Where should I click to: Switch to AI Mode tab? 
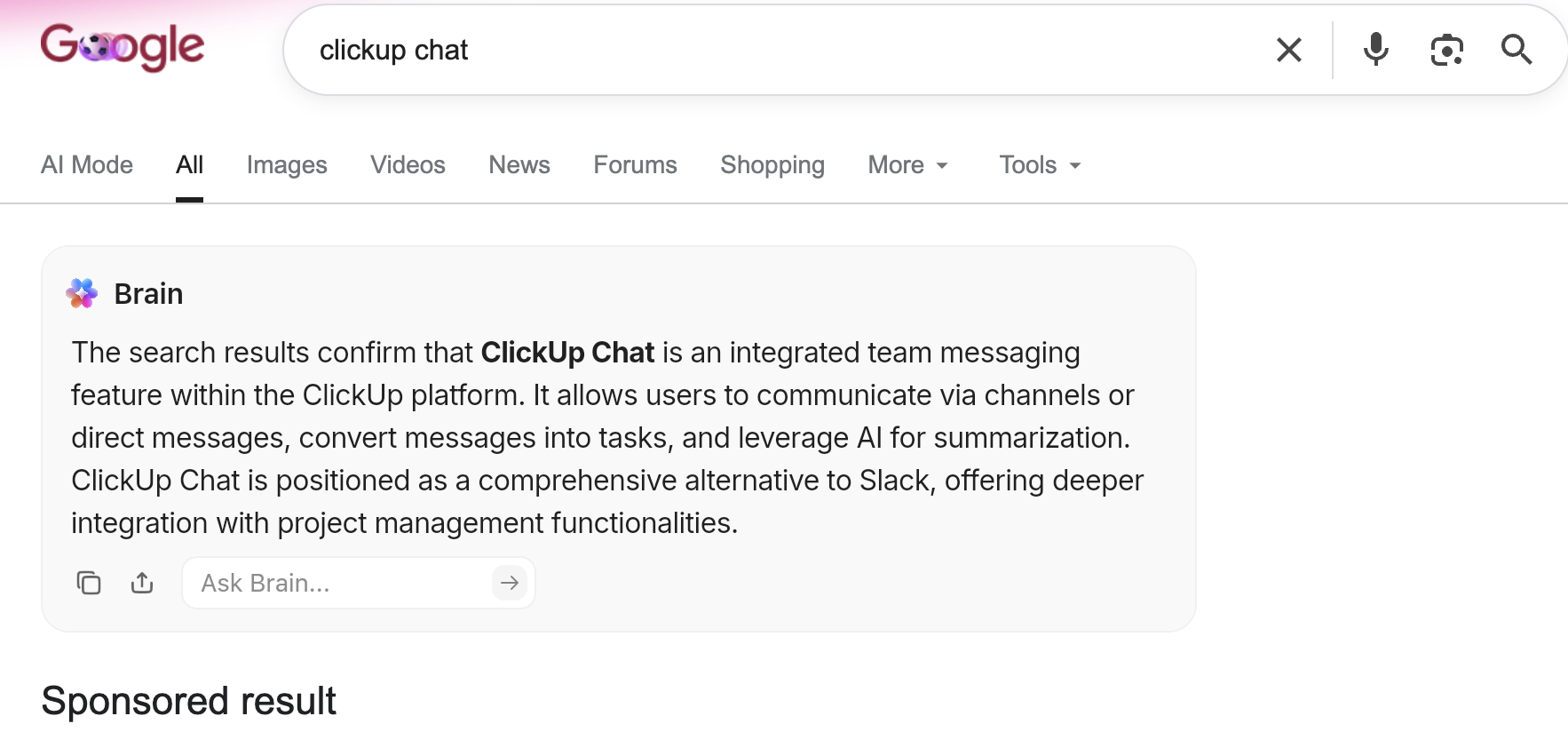tap(87, 165)
